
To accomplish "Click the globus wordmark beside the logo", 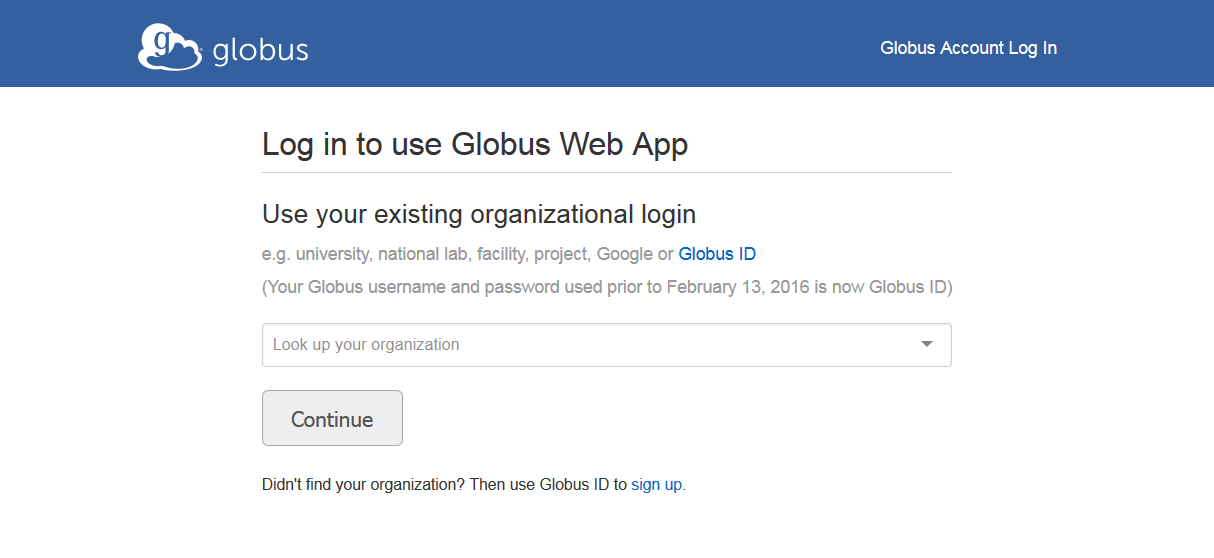I will coord(260,50).
